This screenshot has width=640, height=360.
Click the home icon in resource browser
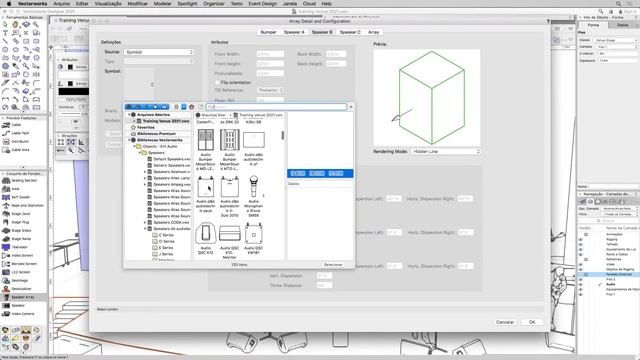191,107
